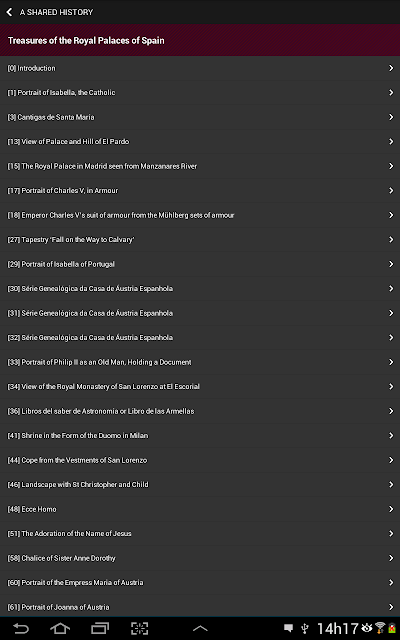
Task: Expand the Introduction entry chevron
Action: pyautogui.click(x=391, y=68)
